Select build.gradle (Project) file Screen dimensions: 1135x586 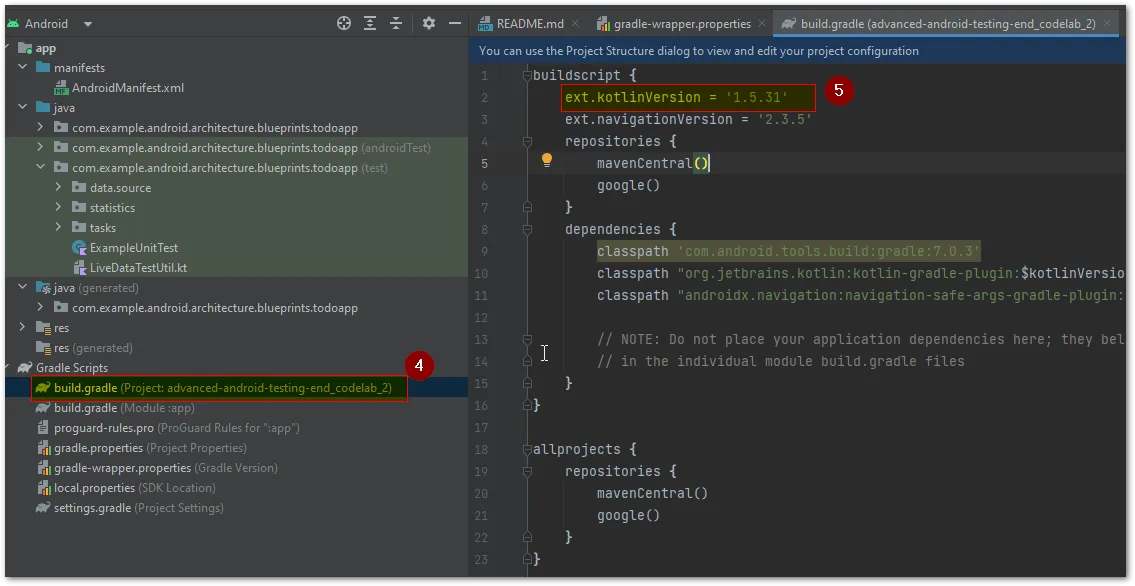click(222, 388)
